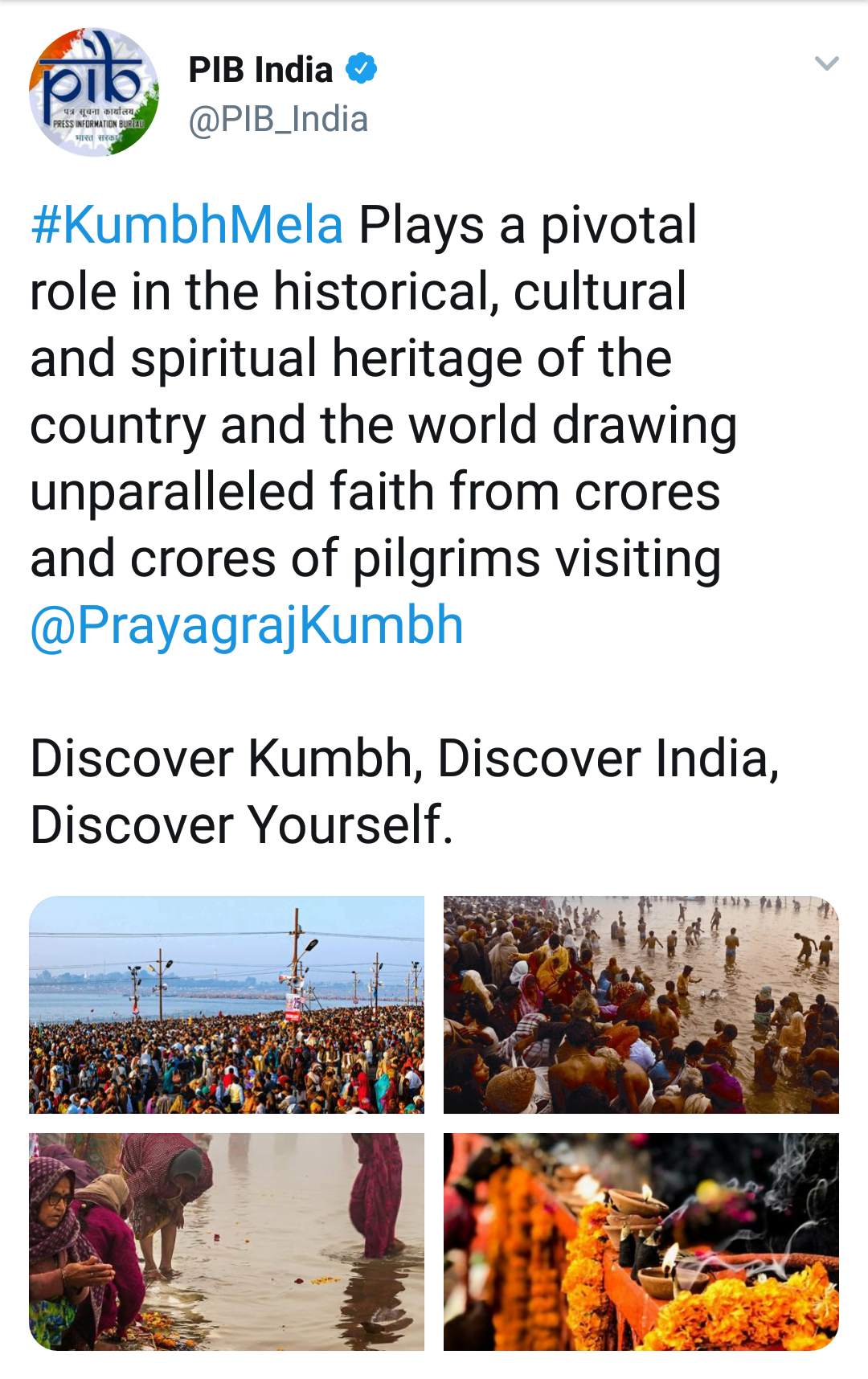Click the 'Discover Yourself.' text line
This screenshot has width=868, height=1379.
pyautogui.click(x=241, y=825)
